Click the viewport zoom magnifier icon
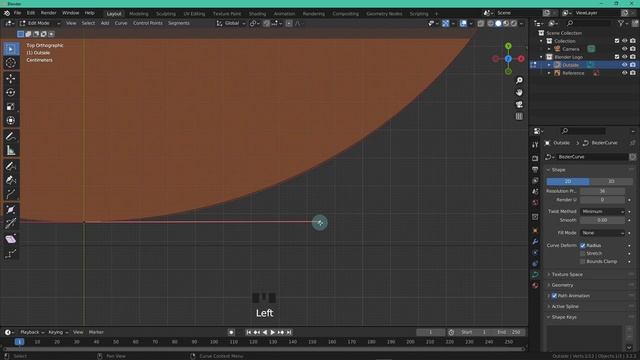The height and width of the screenshot is (360, 640). tap(519, 80)
